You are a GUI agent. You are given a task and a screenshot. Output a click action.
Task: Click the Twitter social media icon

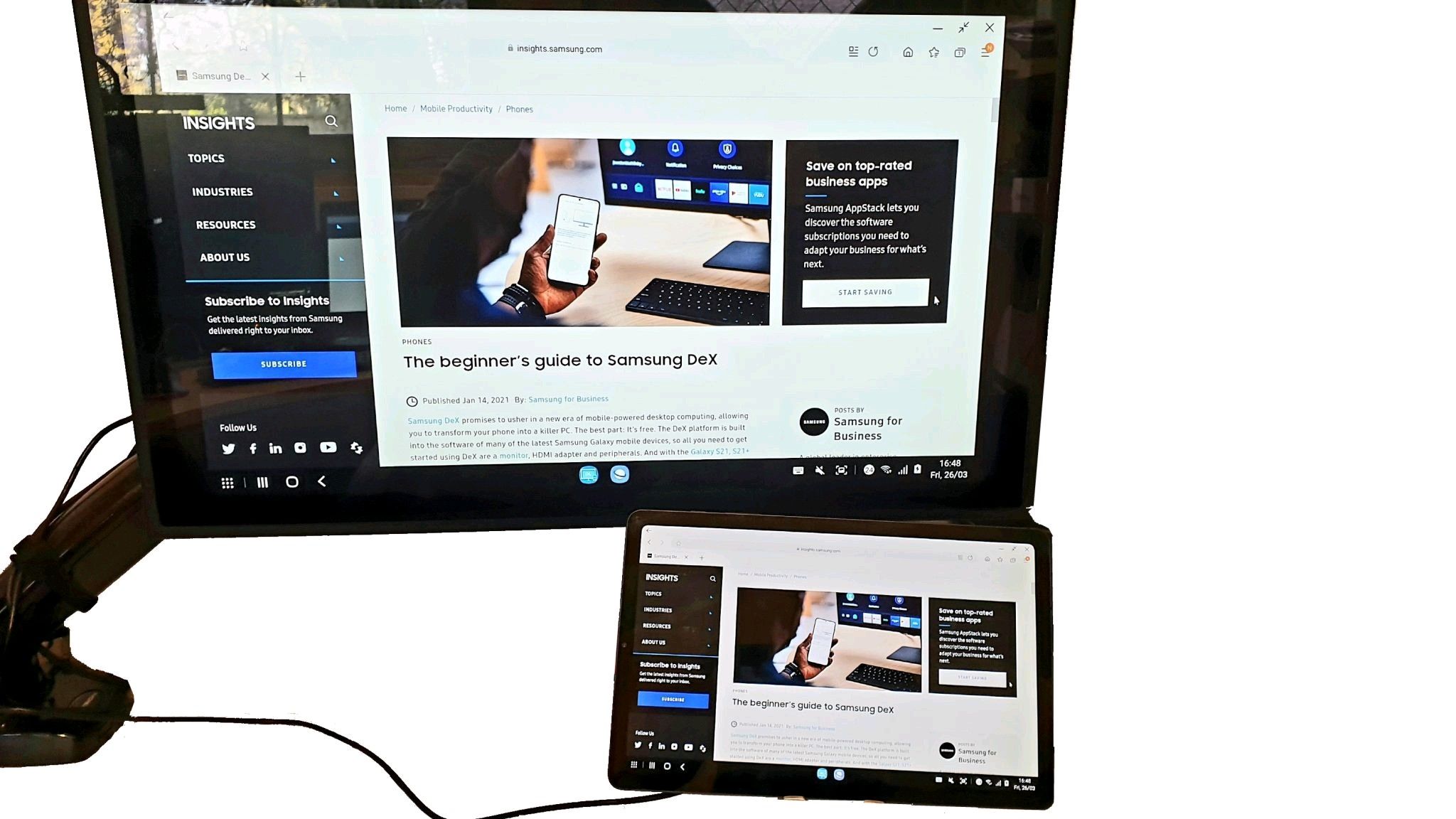point(229,448)
